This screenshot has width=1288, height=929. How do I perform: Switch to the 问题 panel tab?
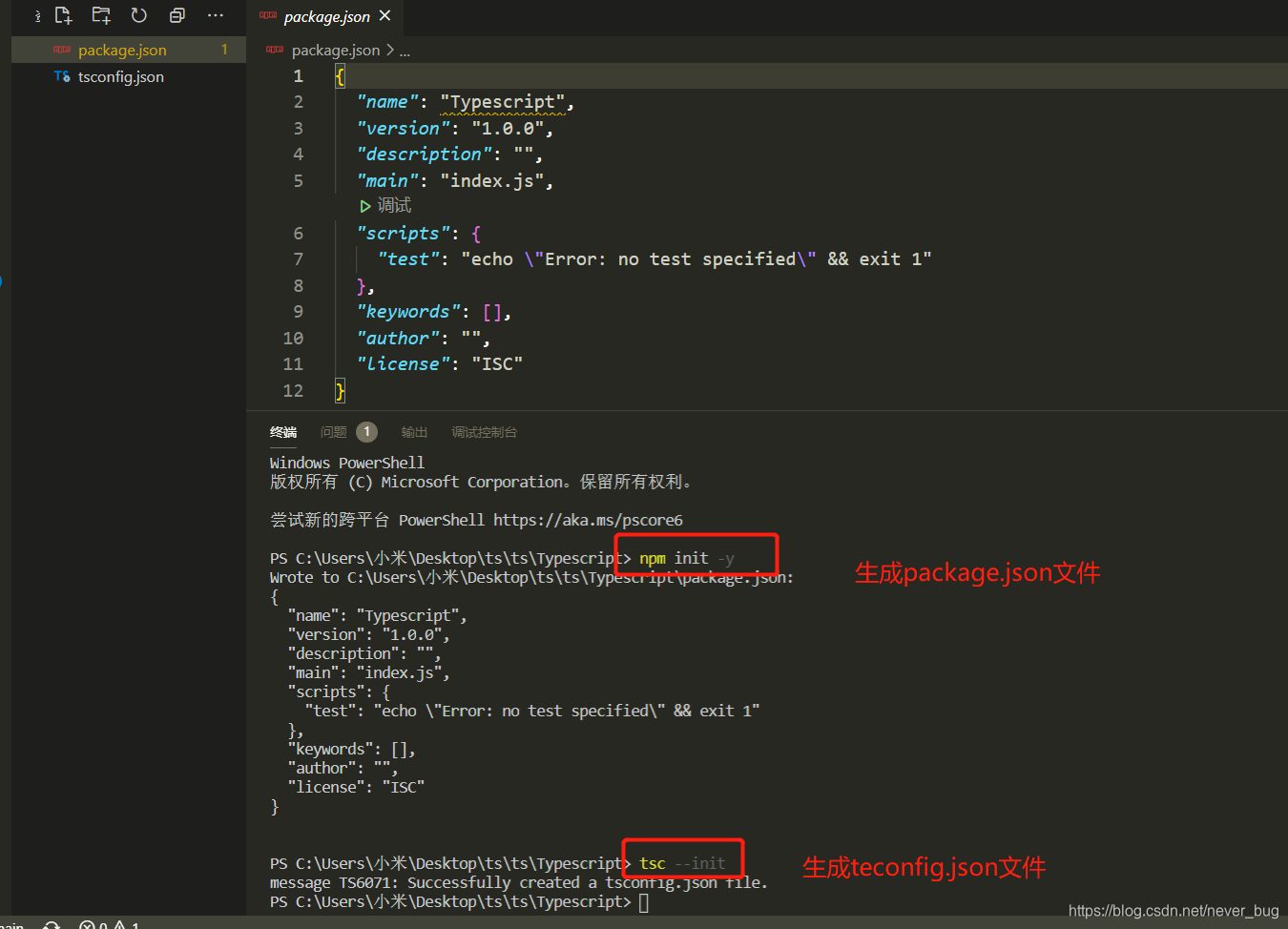point(334,432)
